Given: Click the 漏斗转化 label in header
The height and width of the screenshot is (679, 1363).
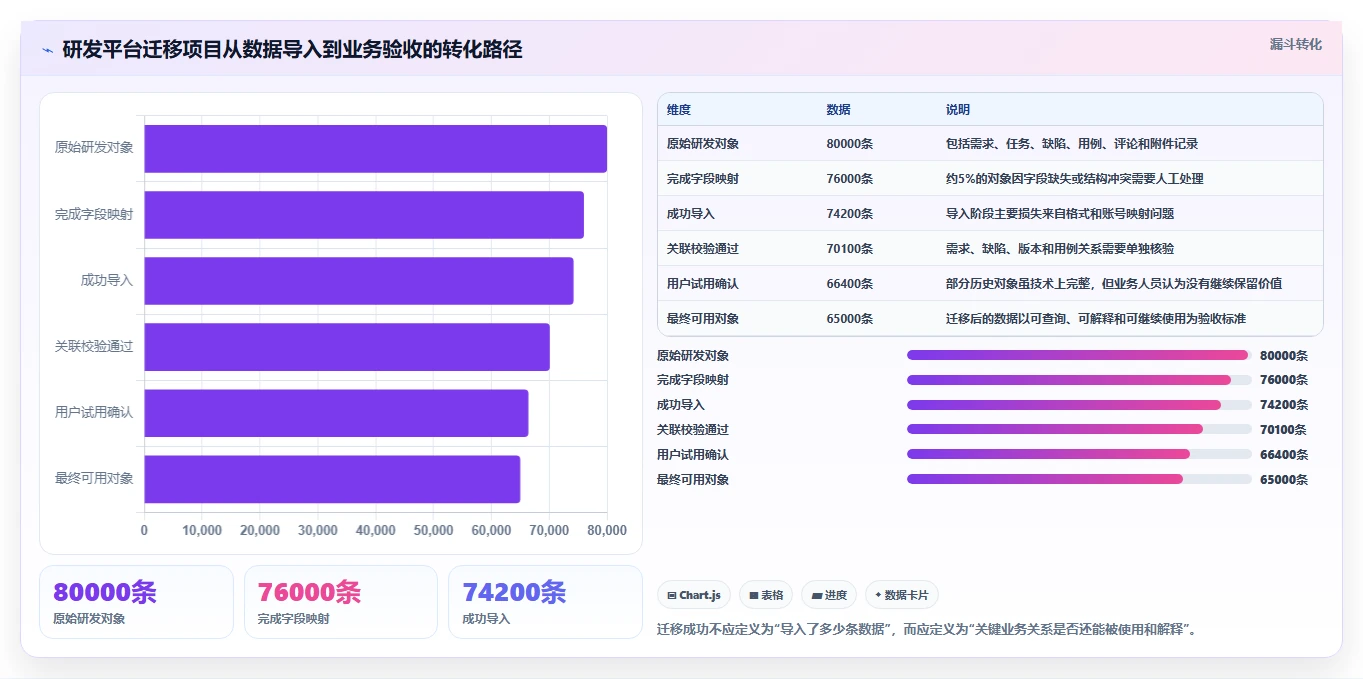Looking at the screenshot, I should 1296,44.
